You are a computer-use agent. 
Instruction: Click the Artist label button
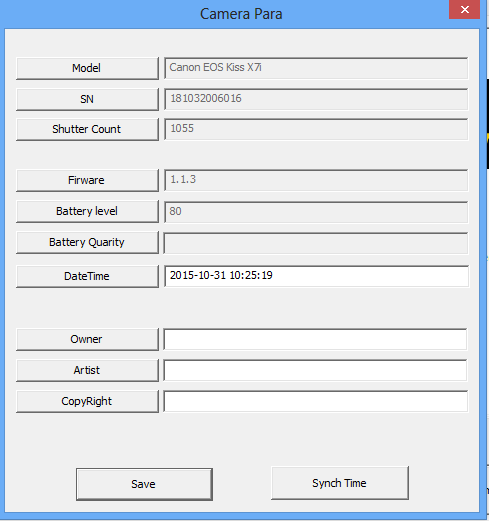87,370
